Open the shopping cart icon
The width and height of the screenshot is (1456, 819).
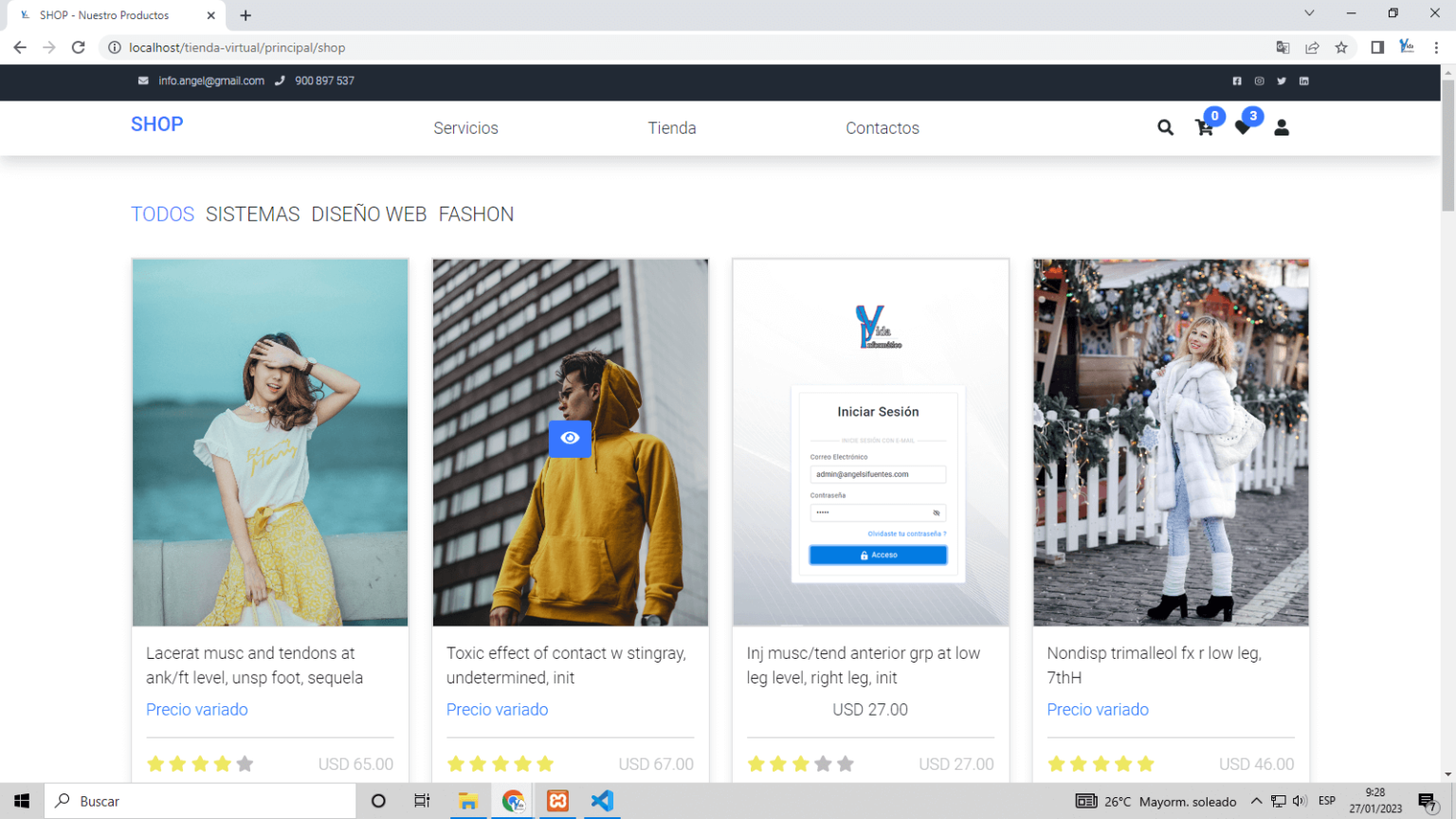[x=1204, y=128]
